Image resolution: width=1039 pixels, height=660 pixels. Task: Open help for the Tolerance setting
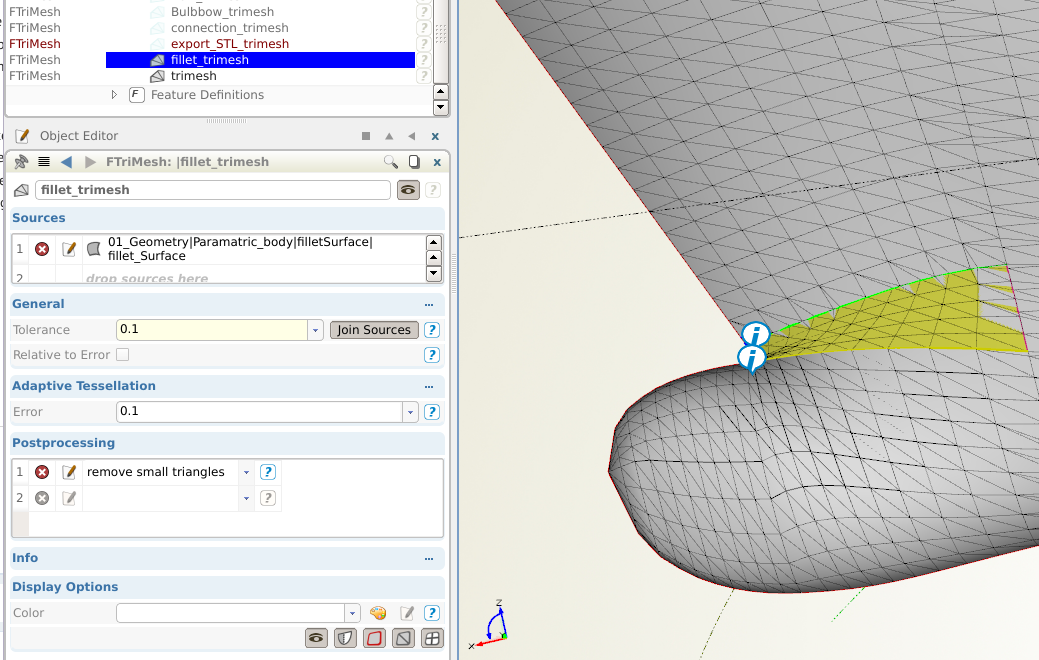tap(431, 330)
